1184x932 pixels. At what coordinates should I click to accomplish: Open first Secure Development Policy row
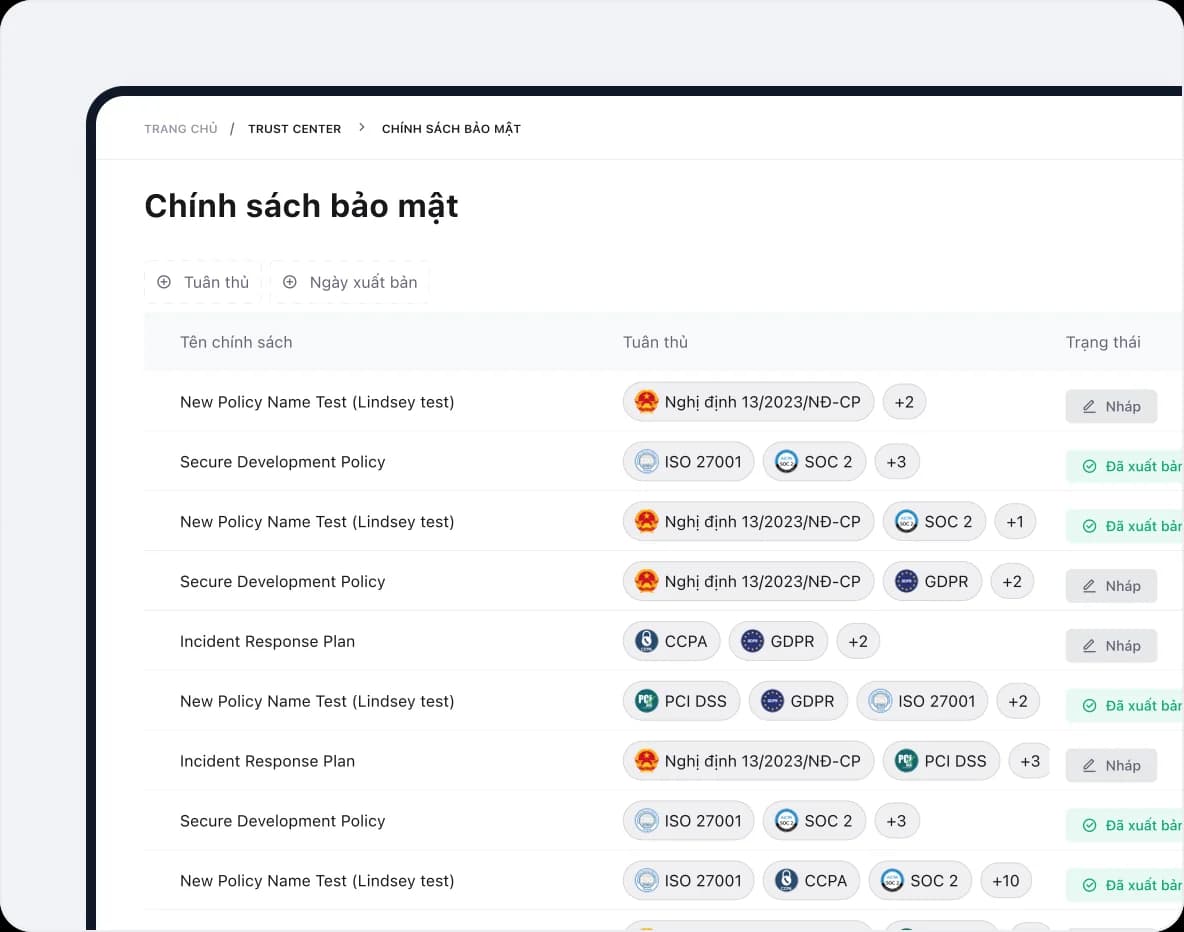click(x=282, y=461)
